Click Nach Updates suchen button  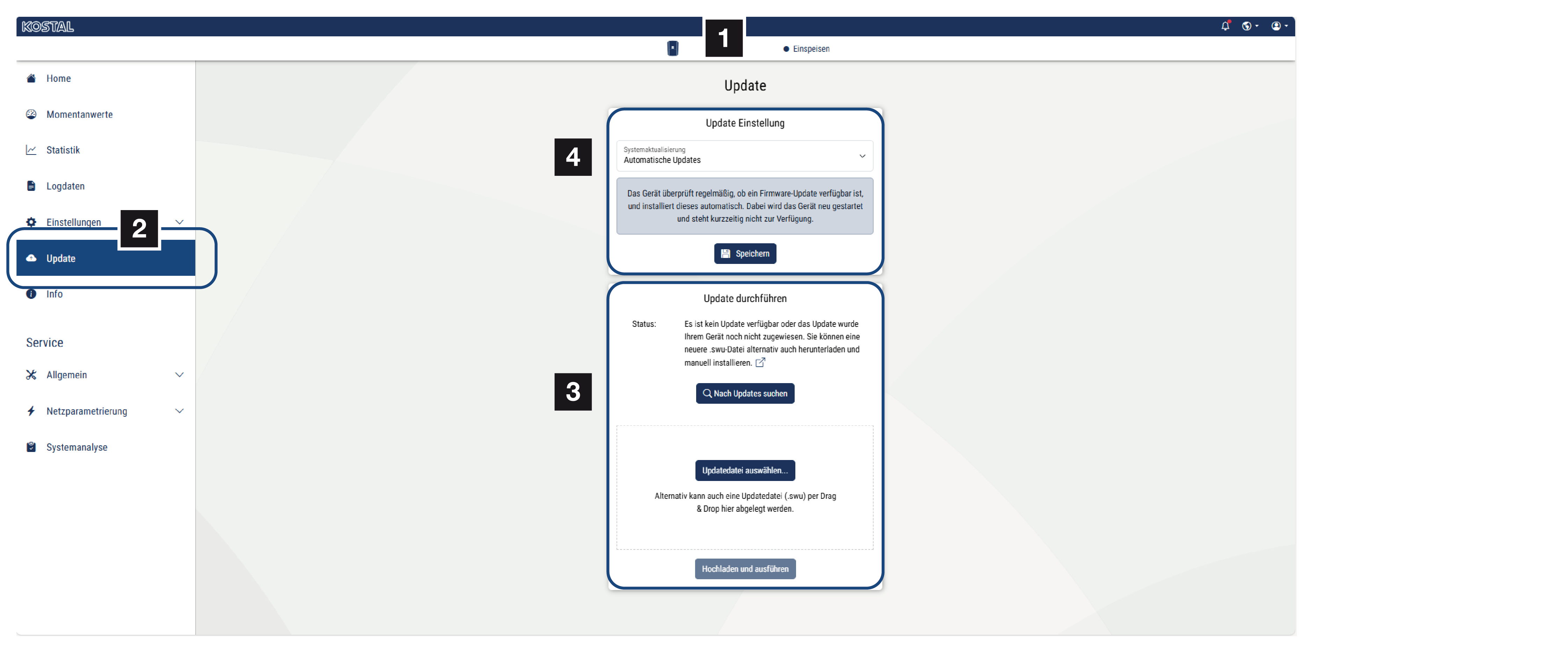[744, 394]
